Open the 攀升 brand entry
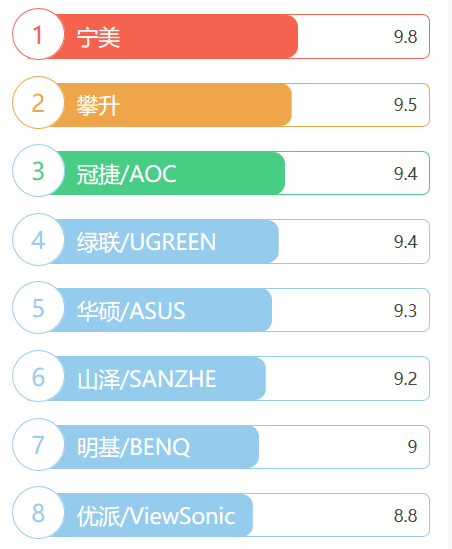 point(99,105)
